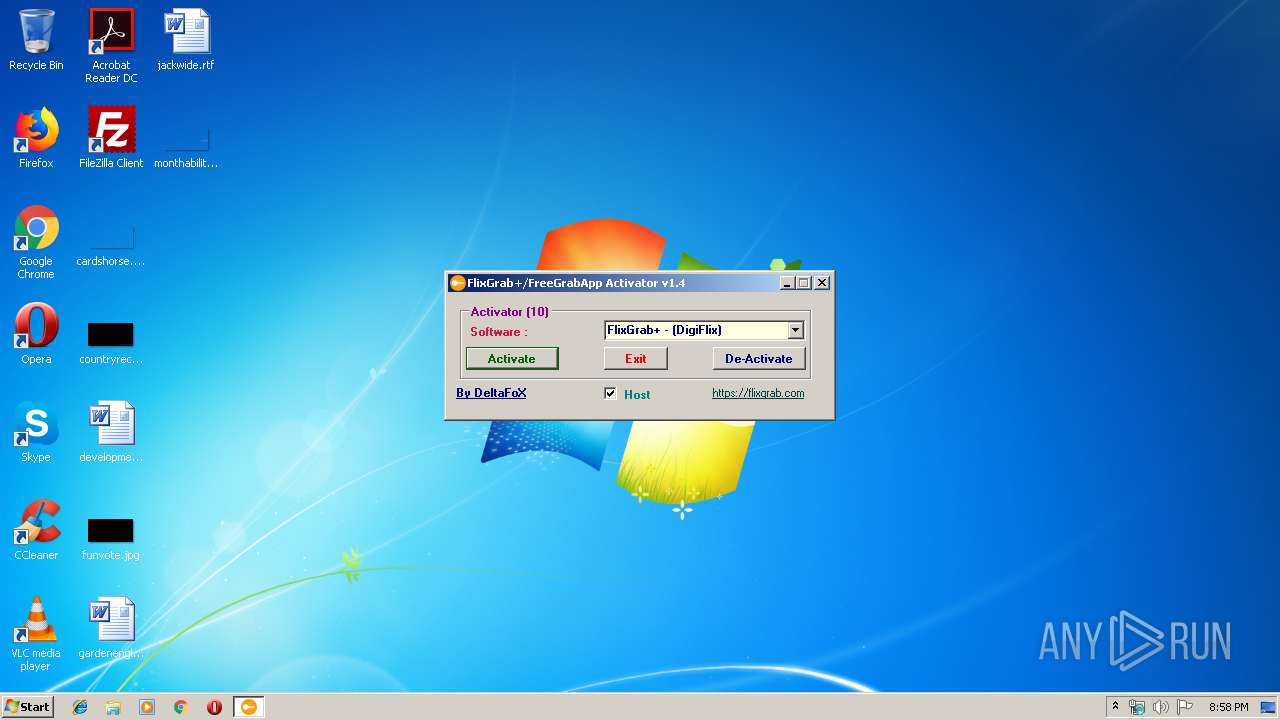Open FileZilla Client shortcut
This screenshot has height=720, width=1280.
(x=111, y=138)
